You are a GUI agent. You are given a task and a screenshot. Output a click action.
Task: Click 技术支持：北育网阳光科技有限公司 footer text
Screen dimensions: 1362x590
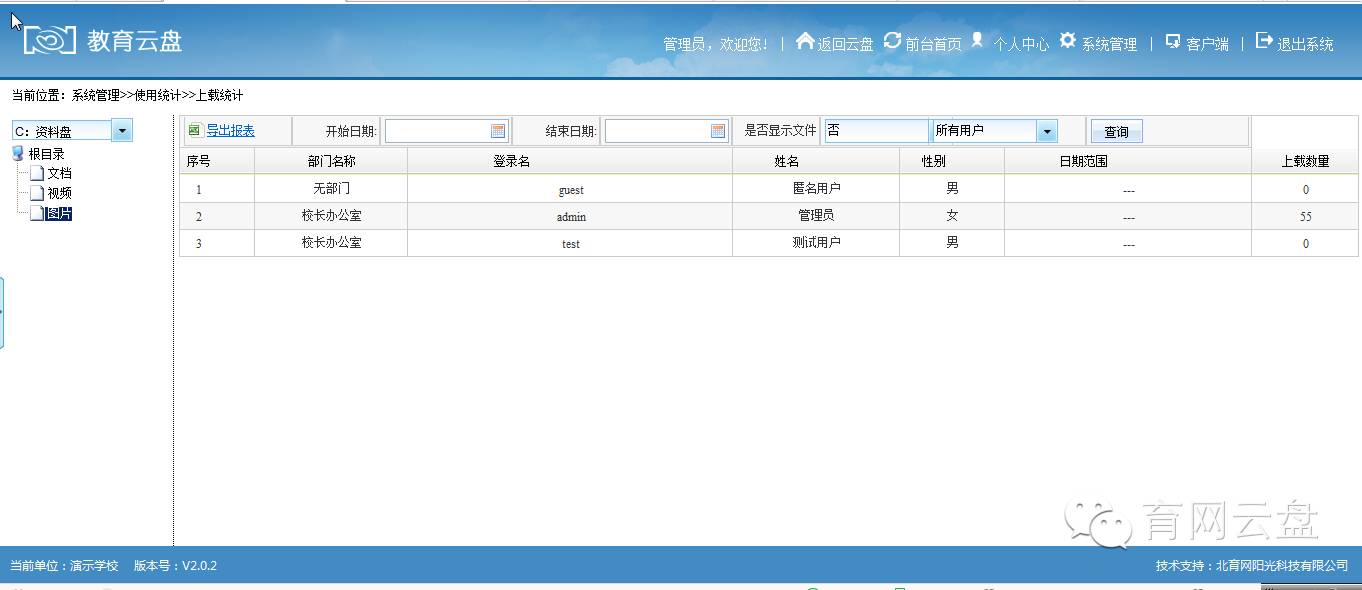click(x=1252, y=566)
